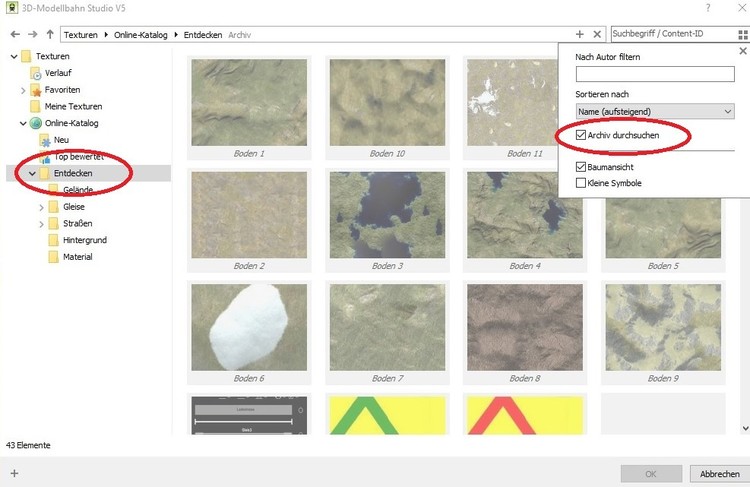Clear the address bar with X icon
This screenshot has height=487, width=750.
click(x=597, y=34)
